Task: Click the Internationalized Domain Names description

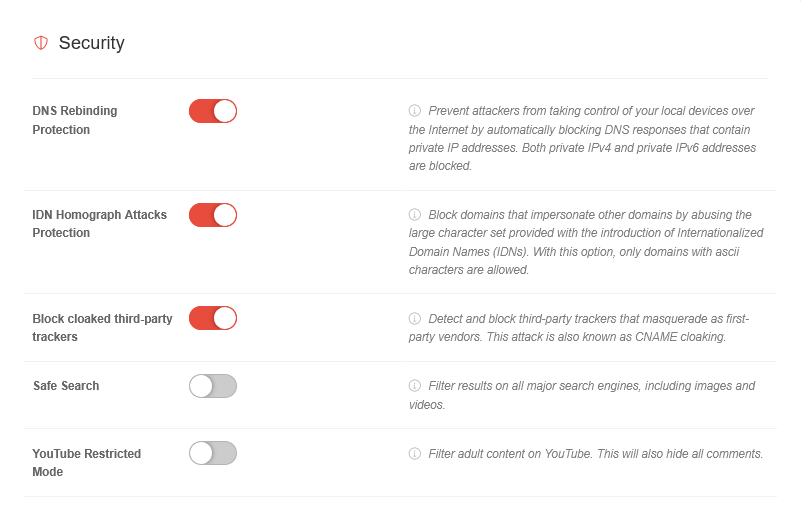Action: tap(586, 242)
